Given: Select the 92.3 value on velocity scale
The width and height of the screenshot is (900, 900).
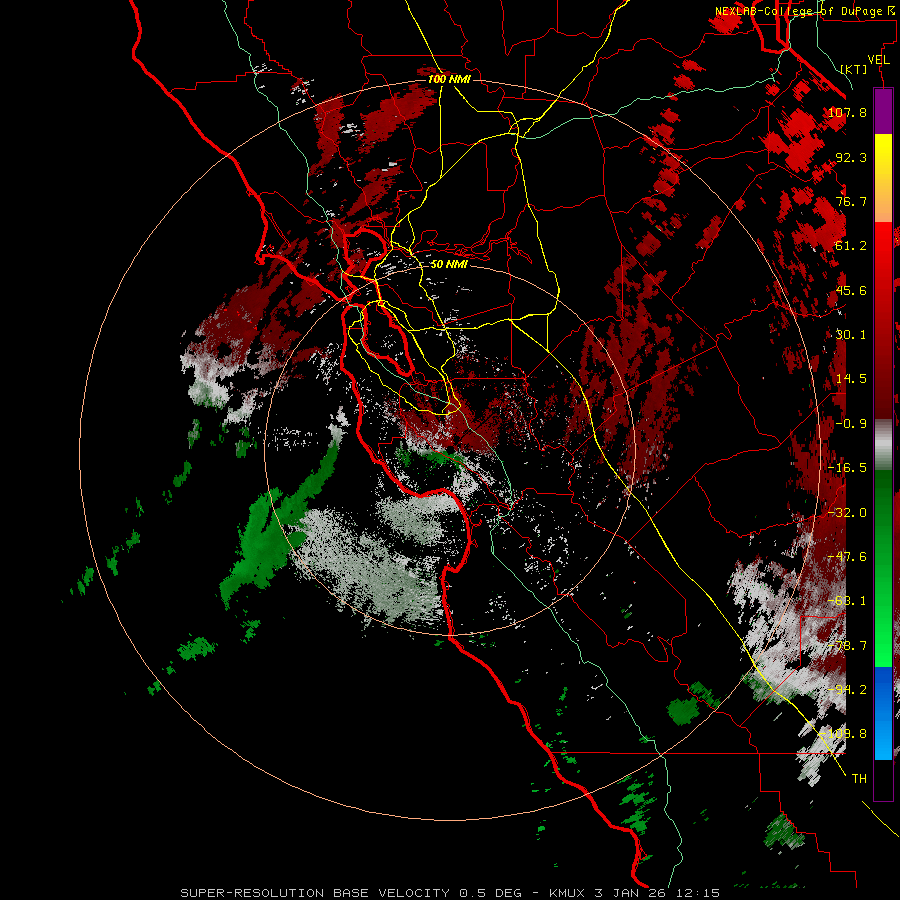Looking at the screenshot, I should (x=851, y=157).
